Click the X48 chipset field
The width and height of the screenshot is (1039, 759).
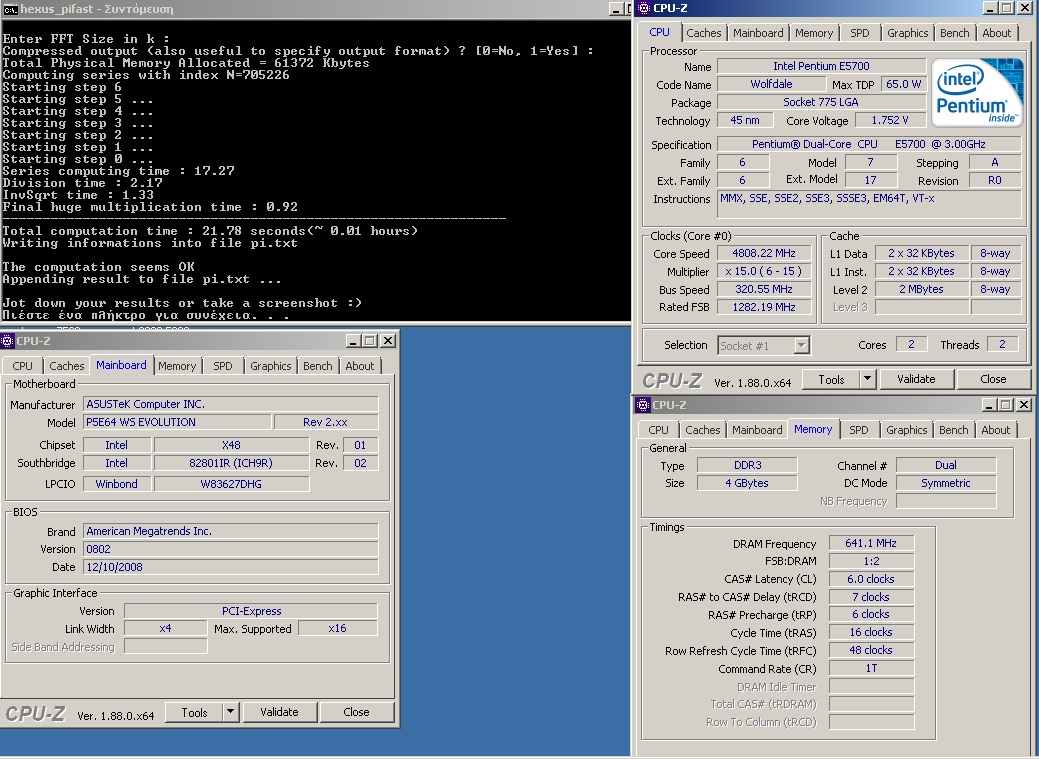(x=231, y=445)
